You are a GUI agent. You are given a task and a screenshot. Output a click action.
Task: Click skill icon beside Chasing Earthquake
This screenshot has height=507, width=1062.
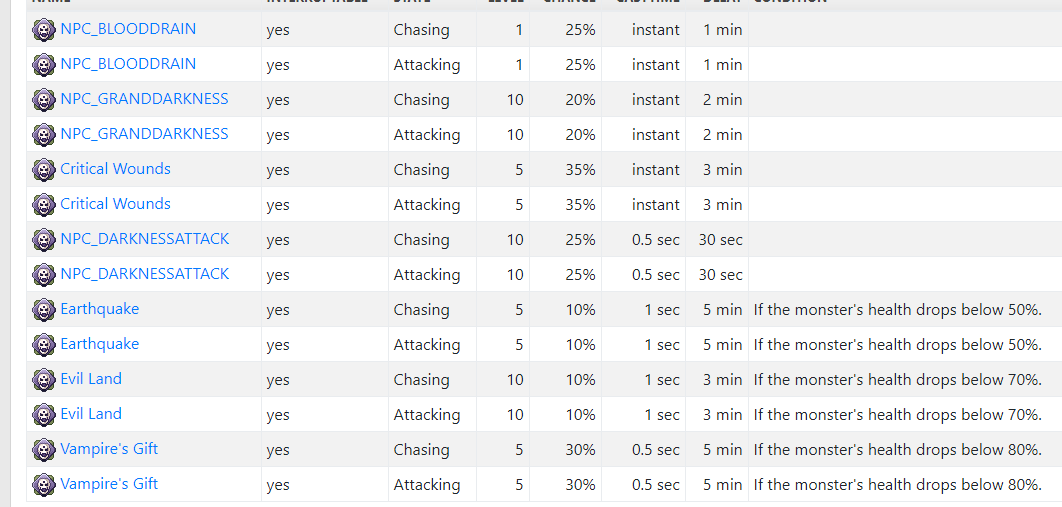[44, 309]
